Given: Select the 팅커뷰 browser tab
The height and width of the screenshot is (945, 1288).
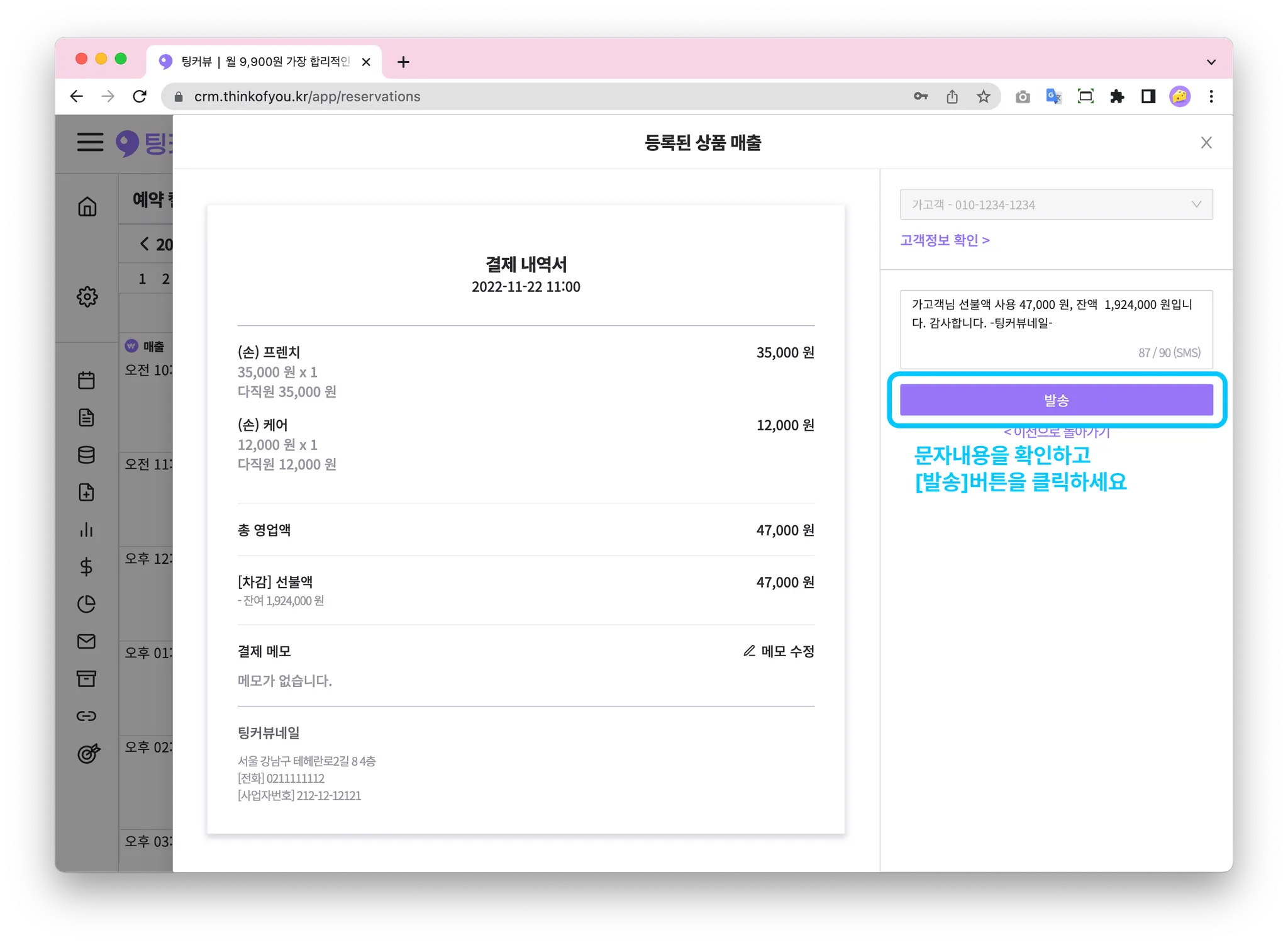Looking at the screenshot, I should point(264,62).
